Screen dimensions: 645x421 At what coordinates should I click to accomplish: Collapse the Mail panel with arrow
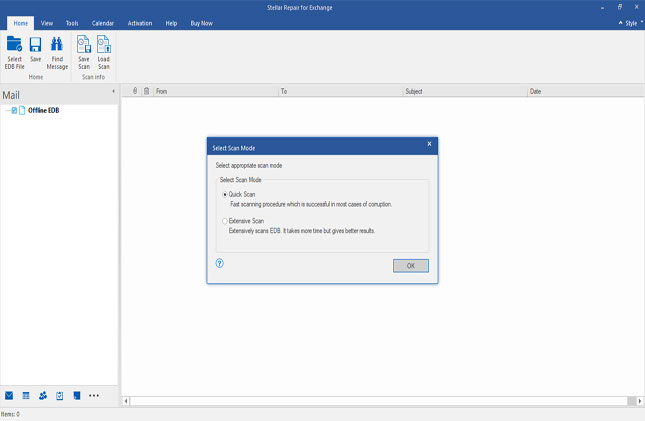(112, 91)
